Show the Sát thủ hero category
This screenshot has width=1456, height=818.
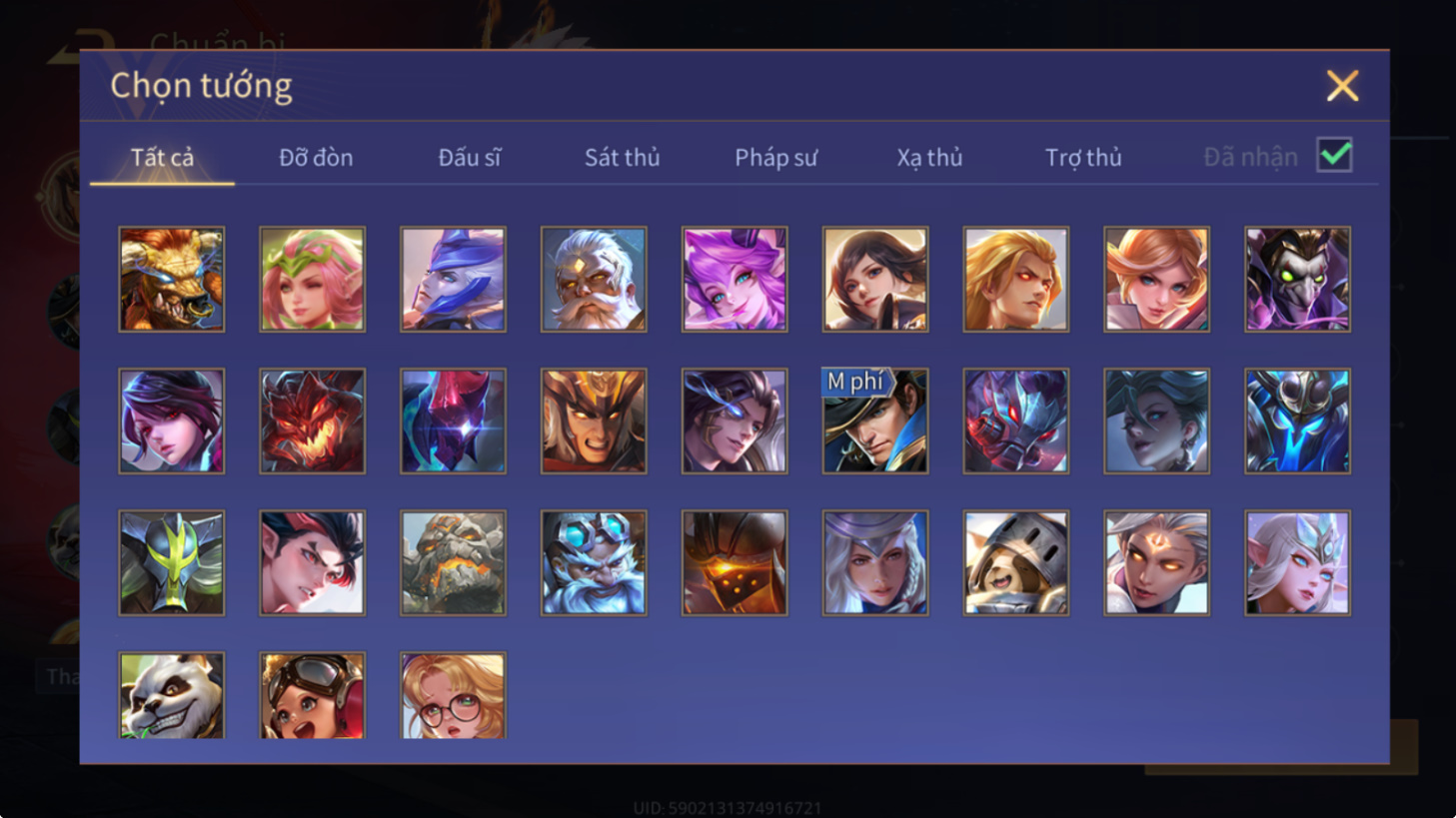click(x=622, y=157)
